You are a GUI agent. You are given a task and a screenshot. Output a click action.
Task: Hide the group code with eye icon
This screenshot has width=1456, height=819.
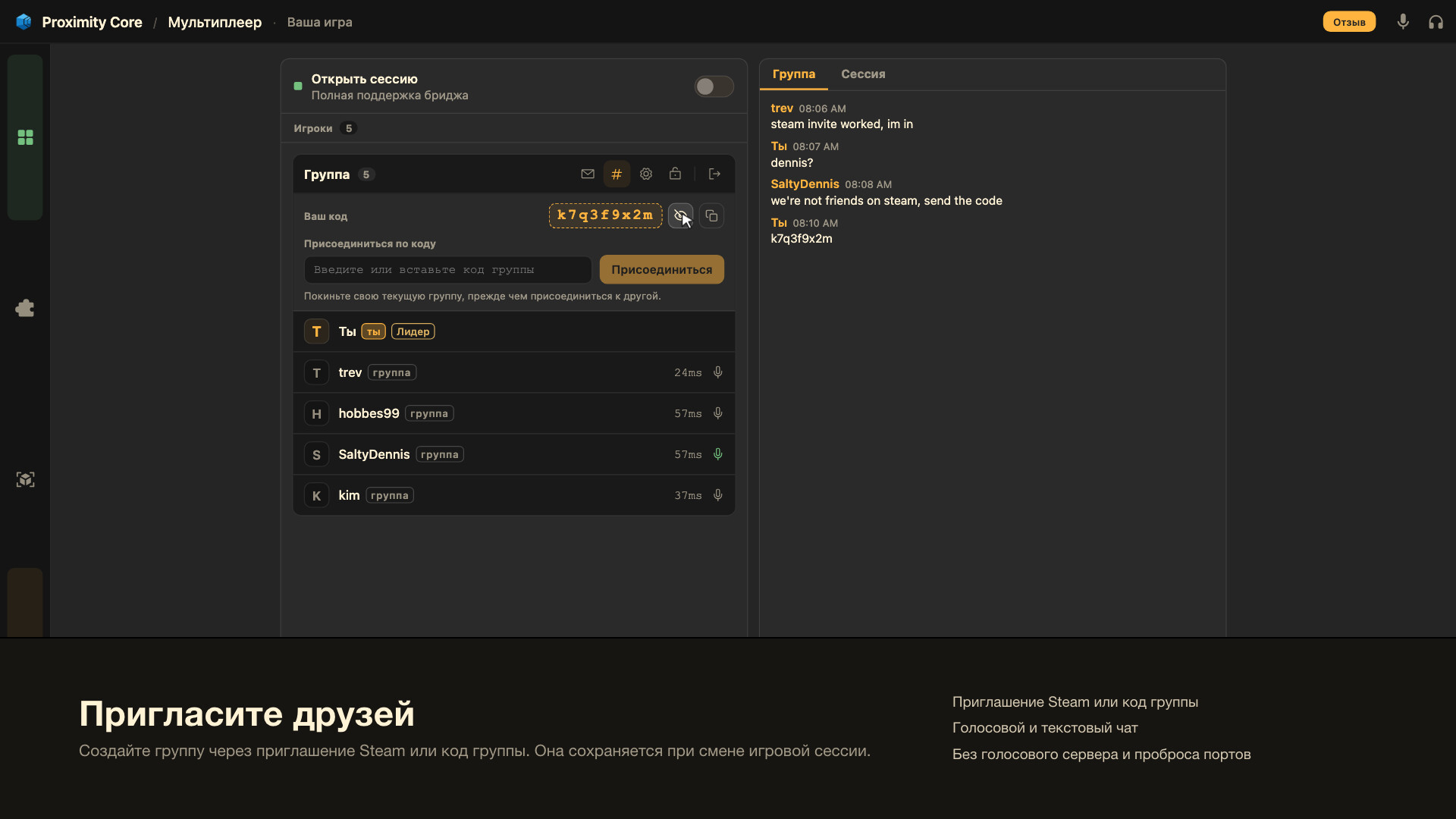coord(680,216)
